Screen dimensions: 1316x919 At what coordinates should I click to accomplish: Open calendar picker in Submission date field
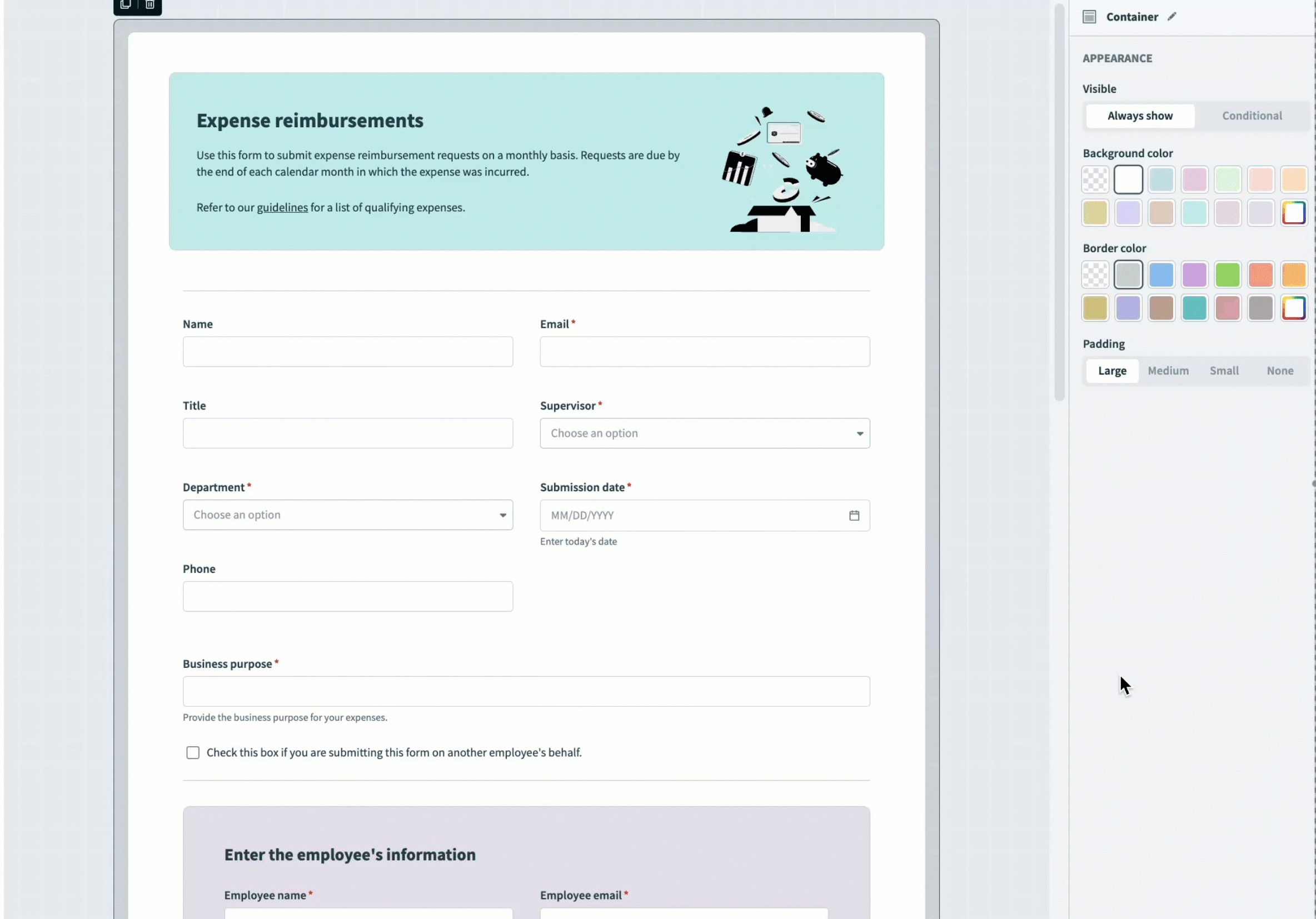click(854, 516)
